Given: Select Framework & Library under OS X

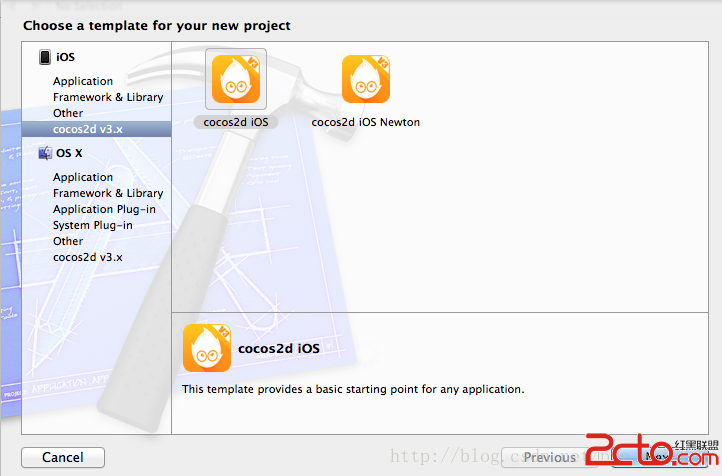Looking at the screenshot, I should click(x=108, y=193).
